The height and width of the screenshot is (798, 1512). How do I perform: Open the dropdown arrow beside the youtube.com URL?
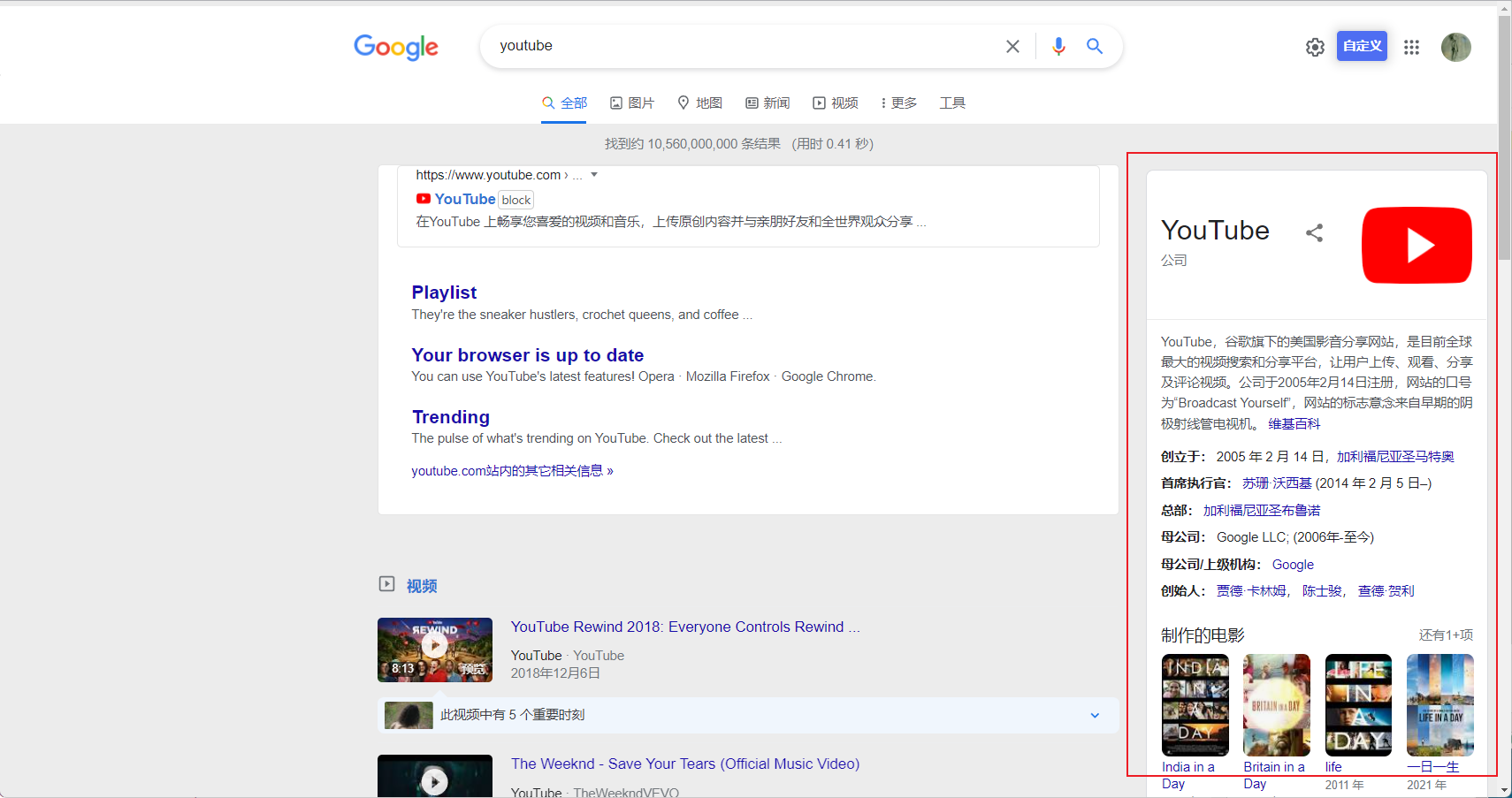(593, 174)
